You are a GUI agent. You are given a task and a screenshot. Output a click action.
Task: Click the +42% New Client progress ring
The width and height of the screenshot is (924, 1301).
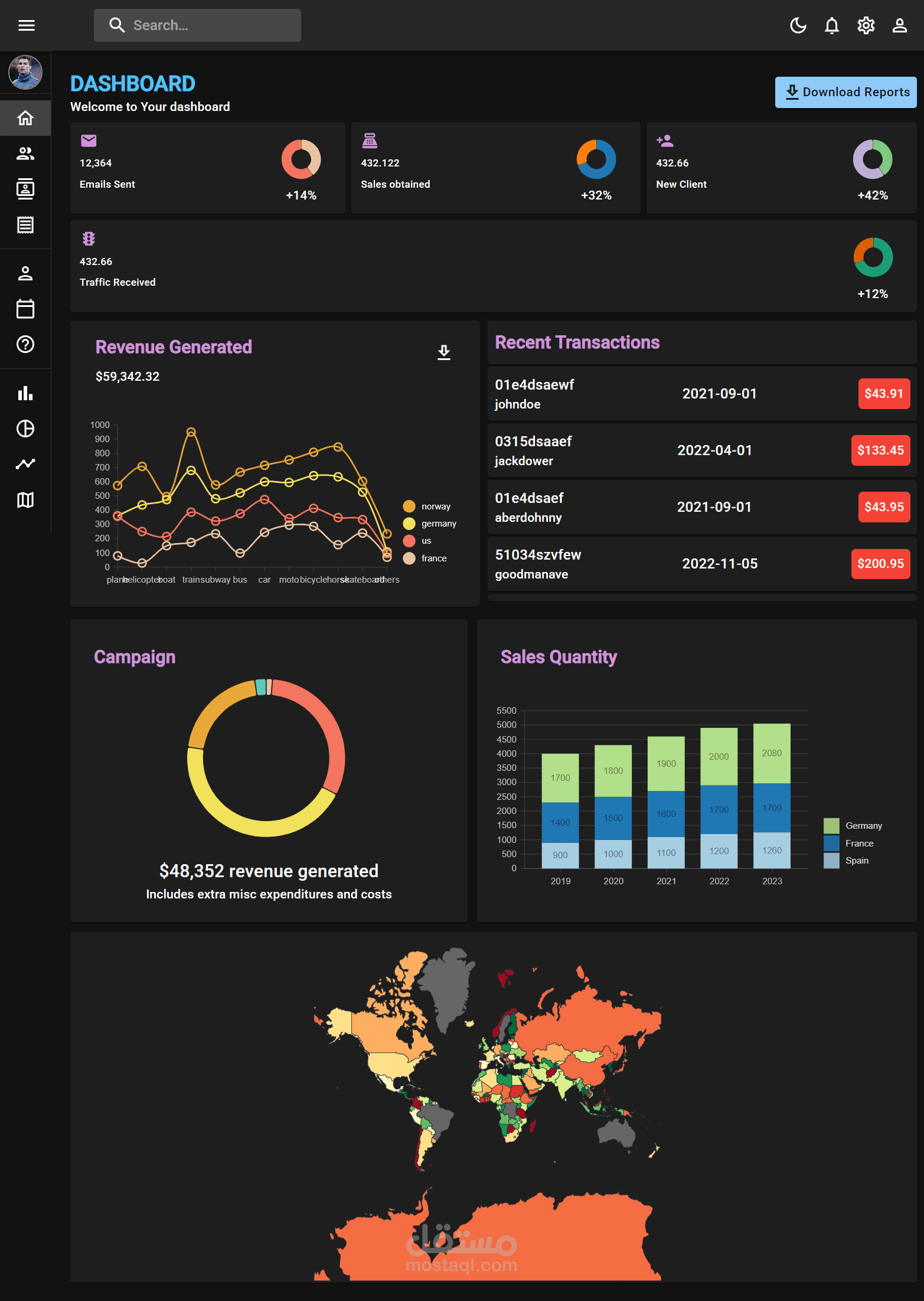tap(873, 159)
